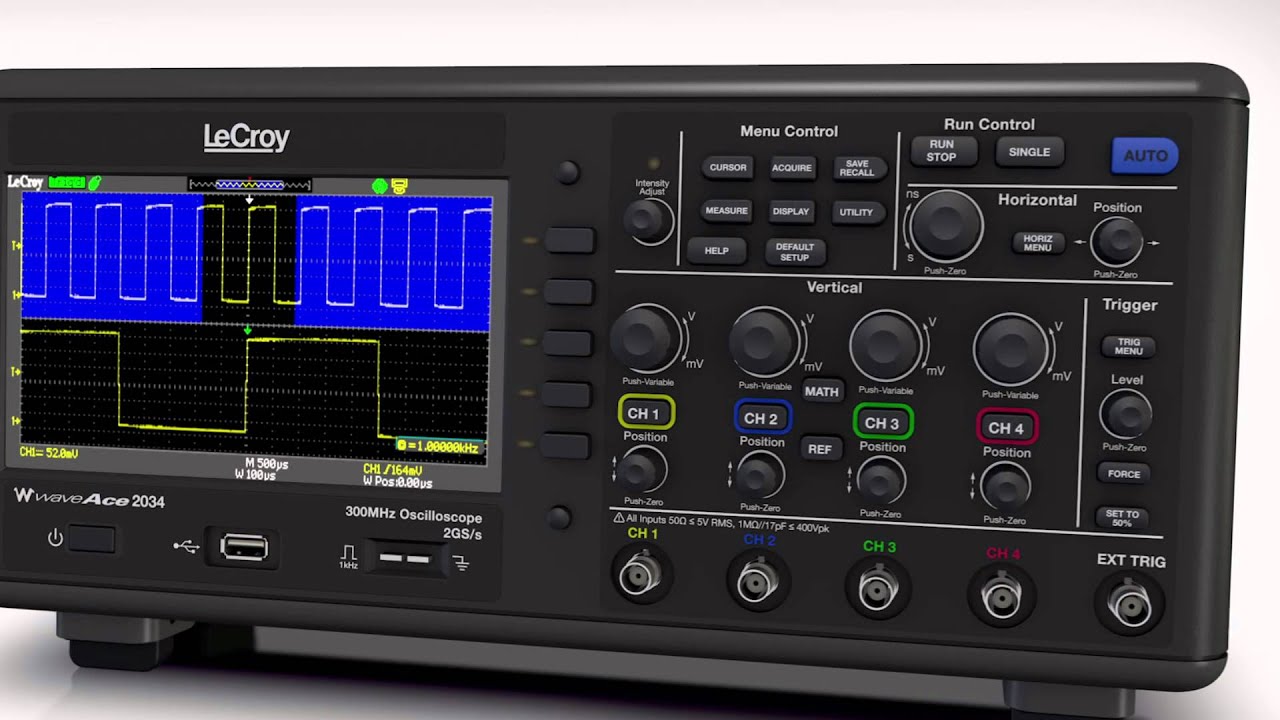Open the ACQUIRE menu
Screen dimensions: 1280x720
tap(791, 168)
